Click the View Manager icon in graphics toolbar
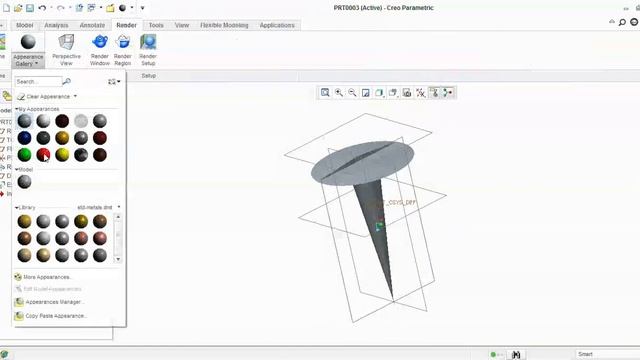Viewport: 640px width, 360px height. pos(407,93)
